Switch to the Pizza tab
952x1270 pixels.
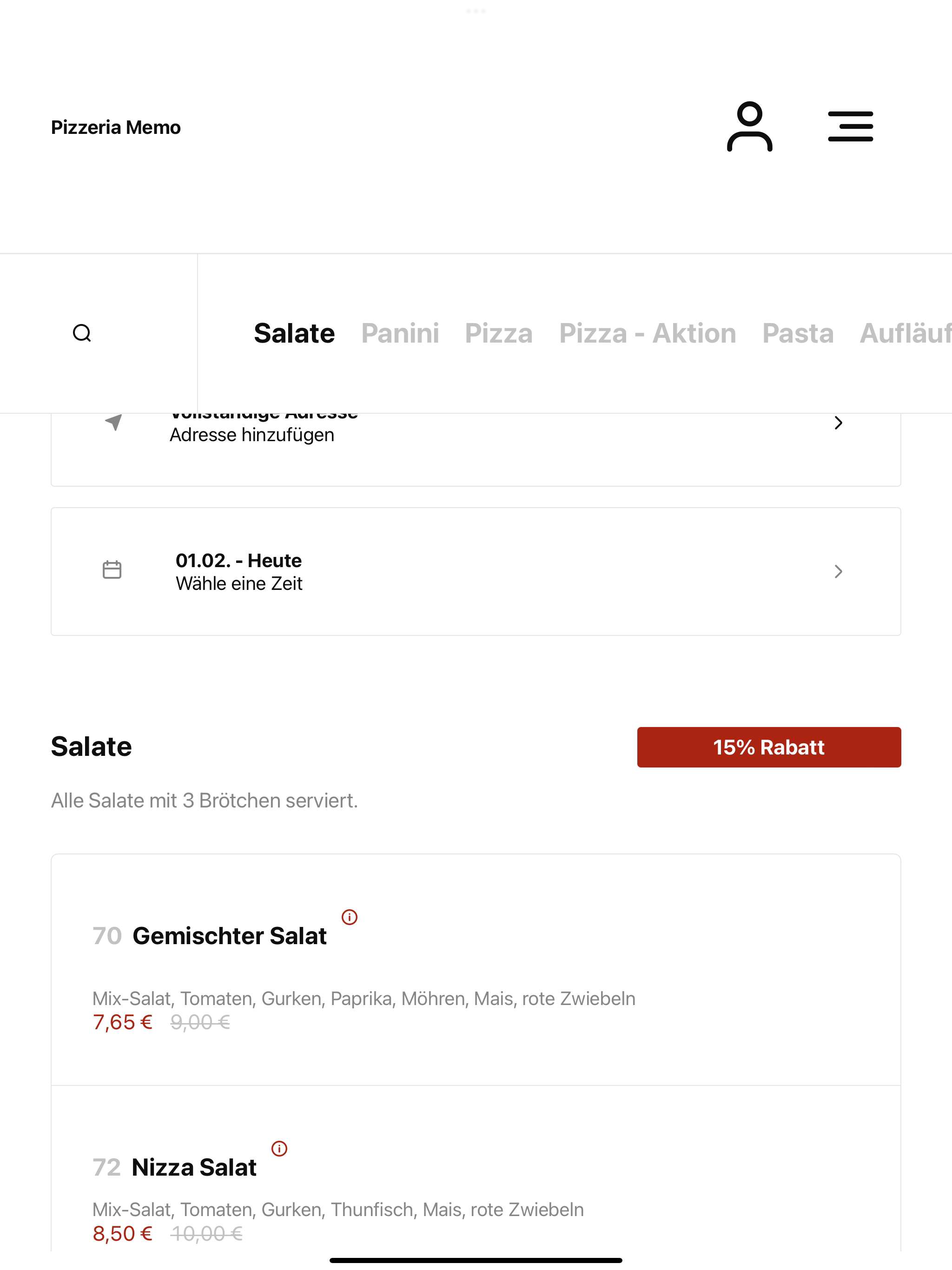point(498,333)
